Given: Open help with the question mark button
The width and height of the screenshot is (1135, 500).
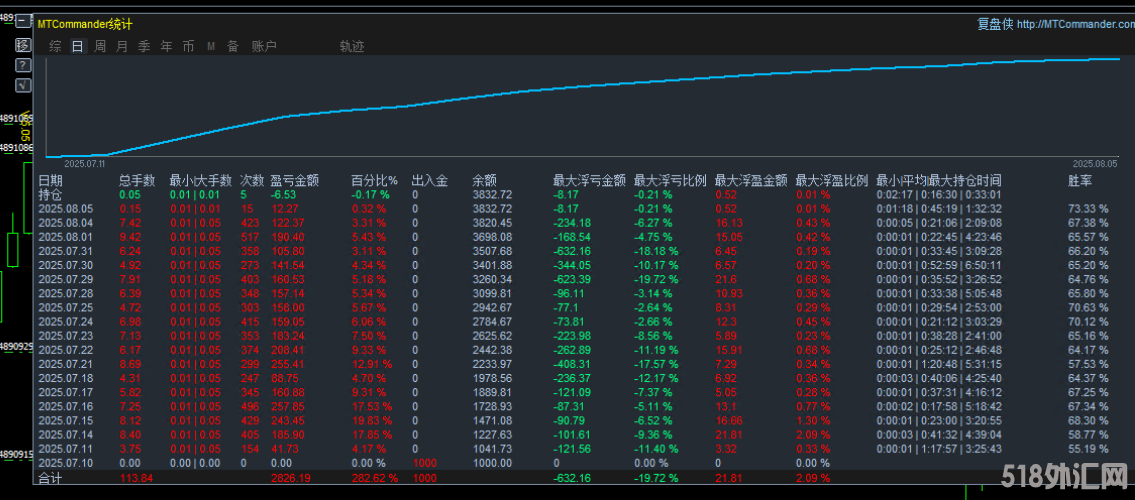Looking at the screenshot, I should click(22, 65).
